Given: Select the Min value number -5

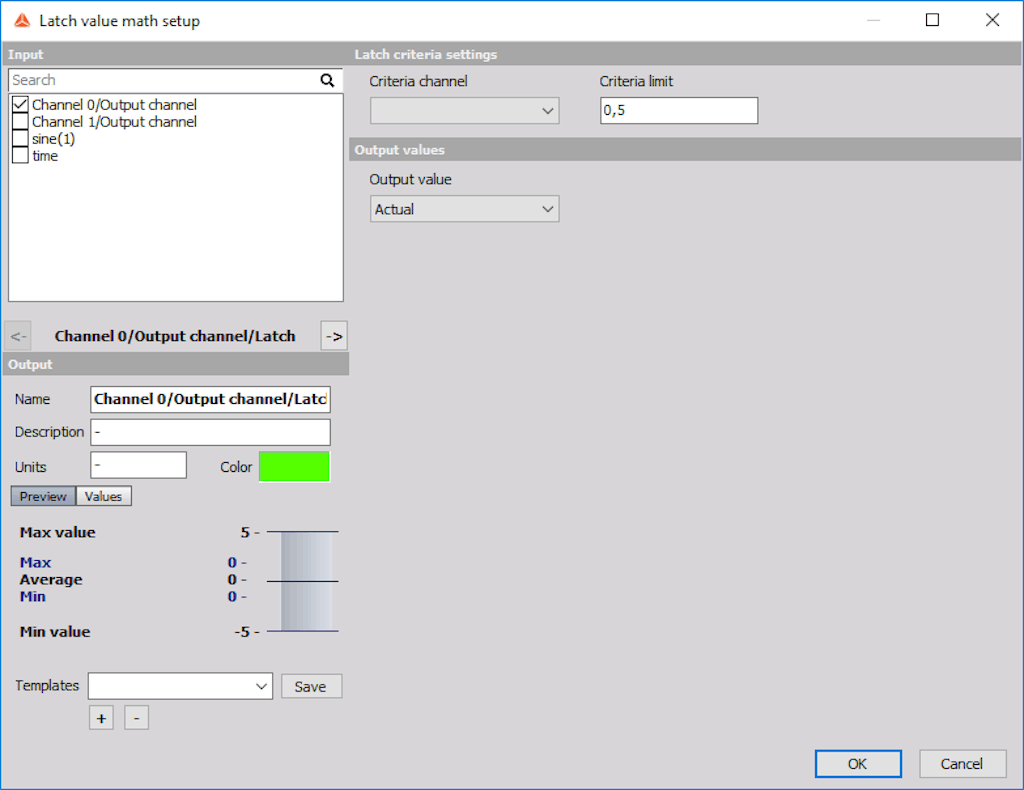Looking at the screenshot, I should point(242,631).
